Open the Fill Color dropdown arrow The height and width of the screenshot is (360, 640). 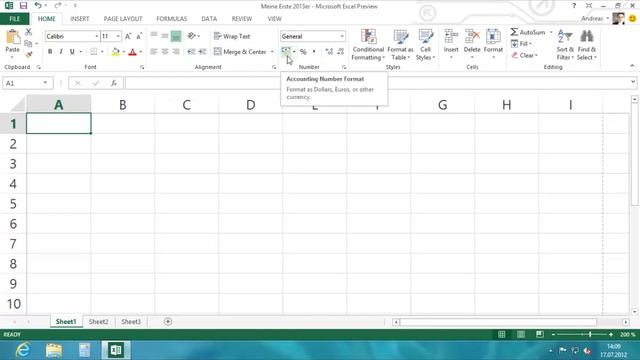point(124,52)
